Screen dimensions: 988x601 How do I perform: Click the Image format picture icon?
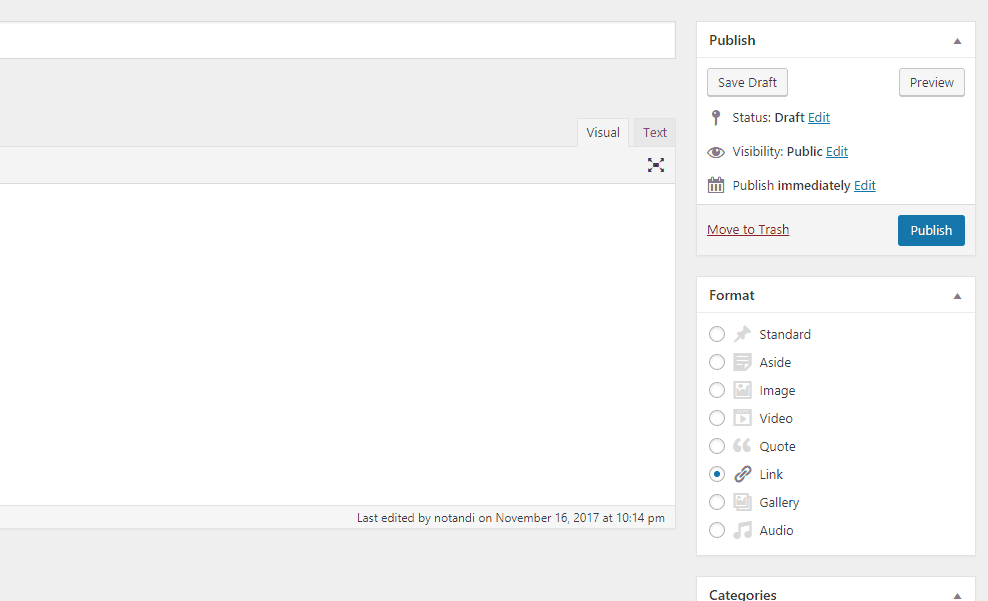click(x=742, y=391)
